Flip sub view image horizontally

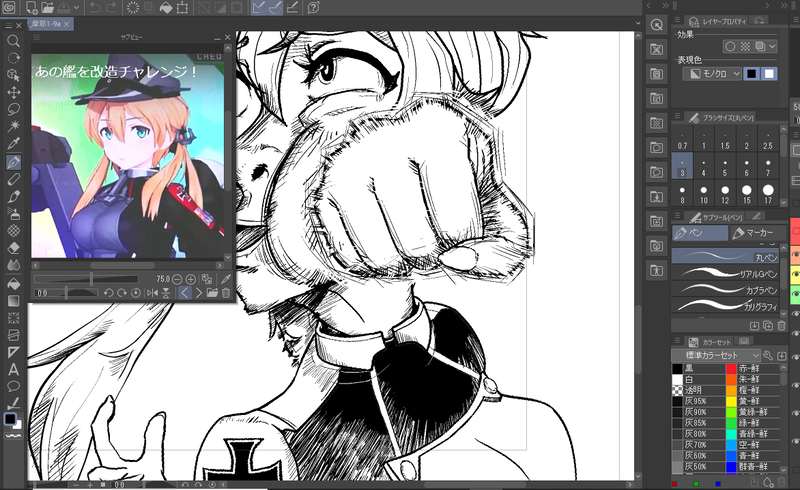(152, 293)
